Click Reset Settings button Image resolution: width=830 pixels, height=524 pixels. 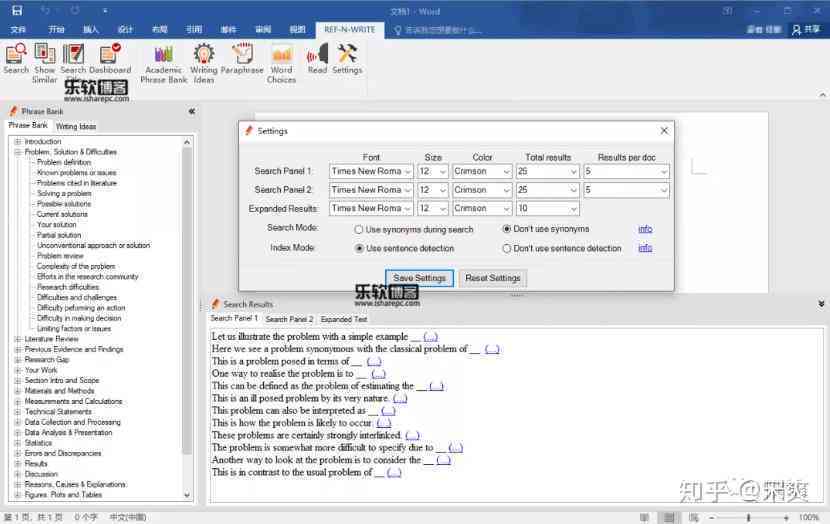[493, 278]
